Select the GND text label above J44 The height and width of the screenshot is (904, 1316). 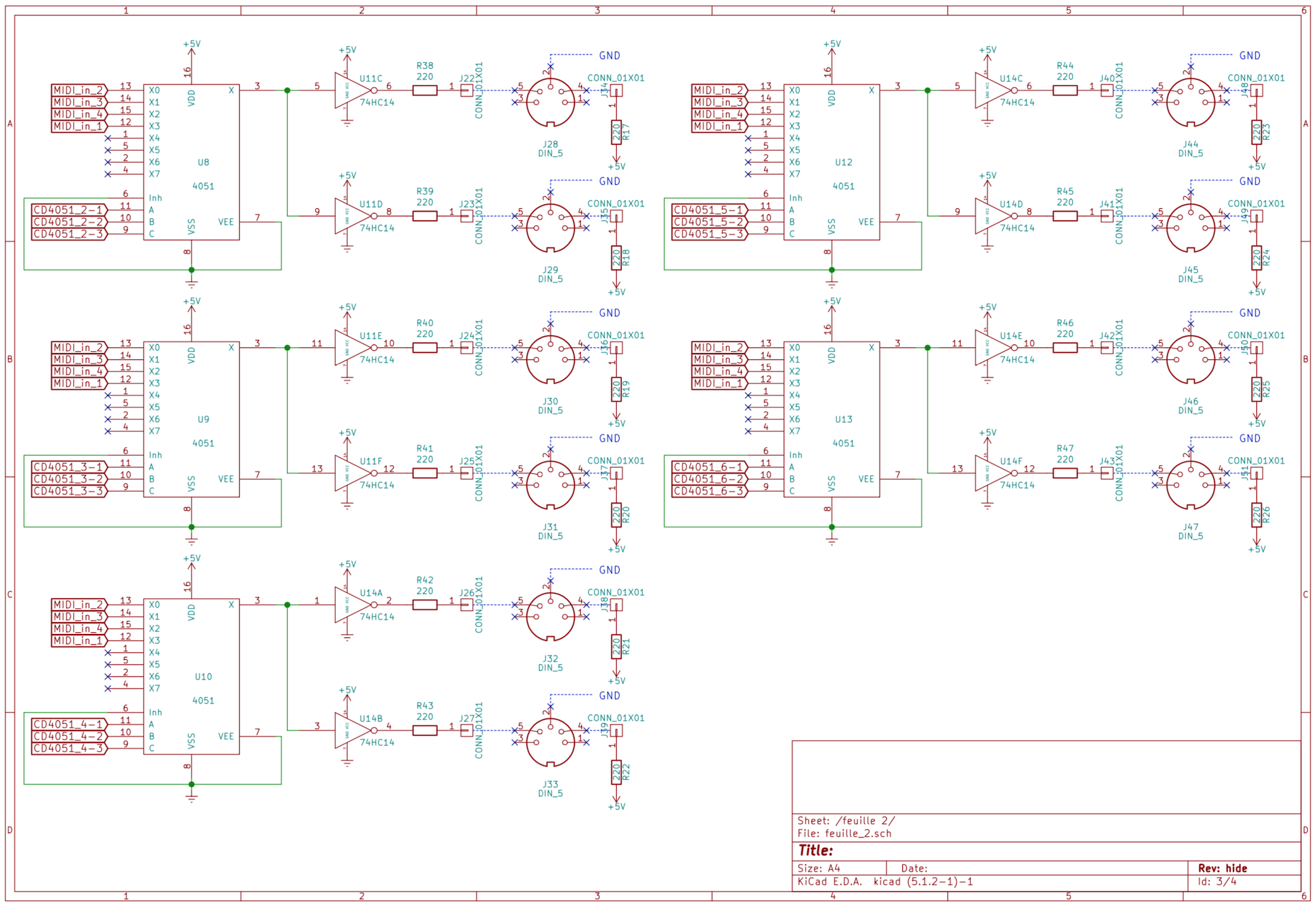click(1250, 55)
